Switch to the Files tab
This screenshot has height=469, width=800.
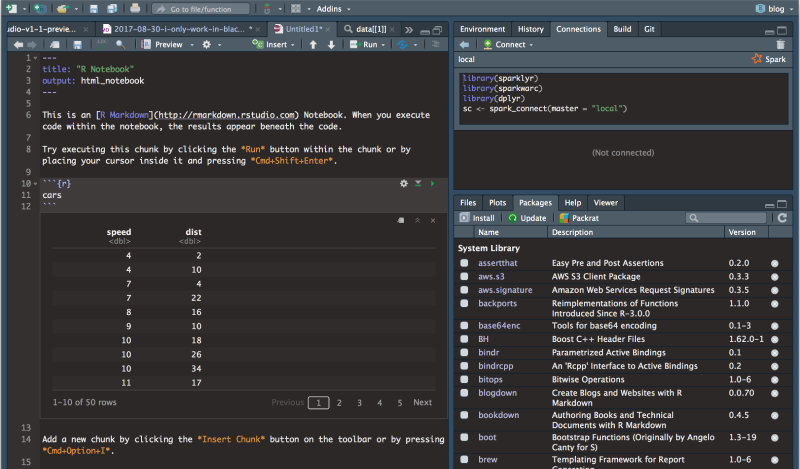pos(468,203)
